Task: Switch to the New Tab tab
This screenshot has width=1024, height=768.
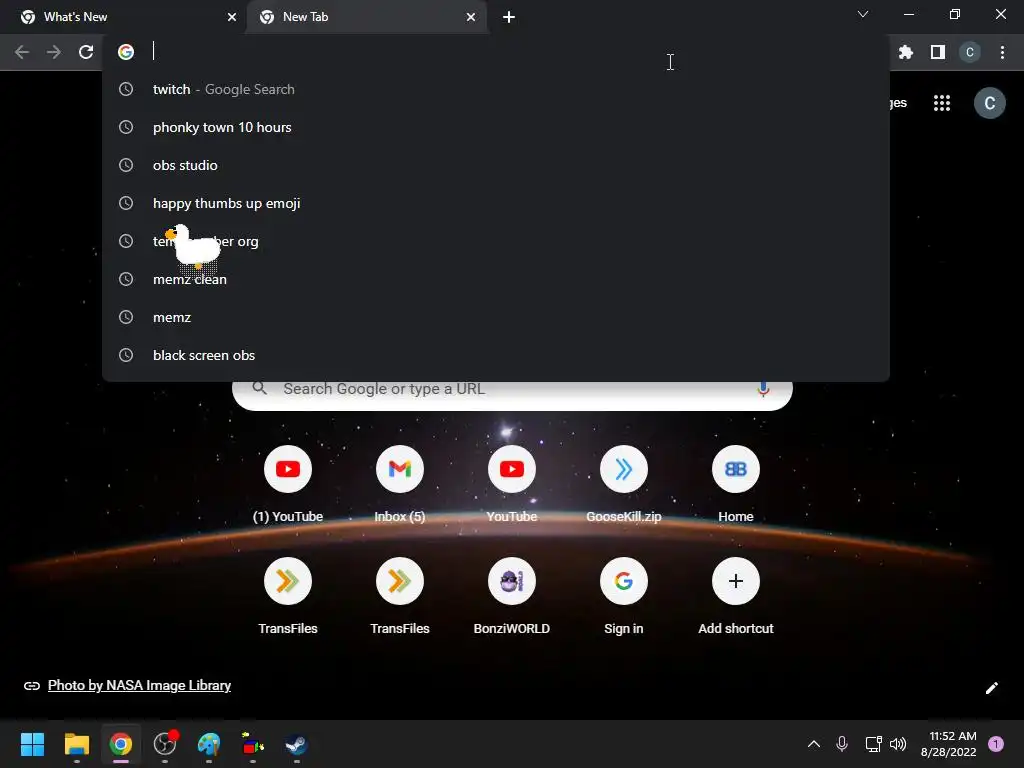Action: pos(366,17)
